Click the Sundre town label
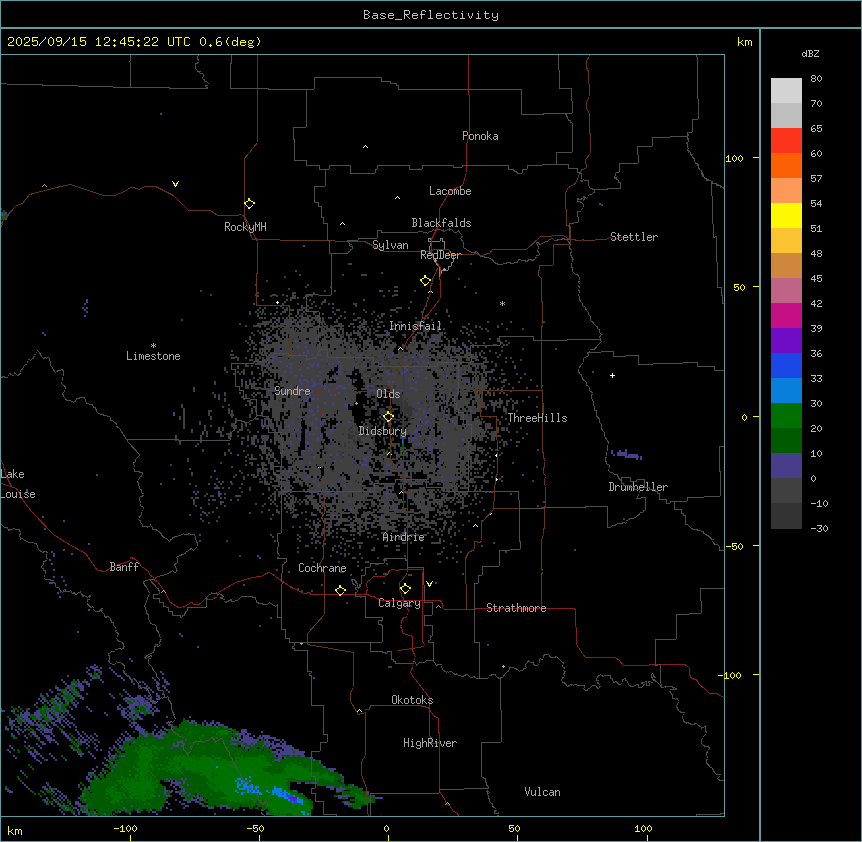Image resolution: width=862 pixels, height=842 pixels. pos(292,391)
